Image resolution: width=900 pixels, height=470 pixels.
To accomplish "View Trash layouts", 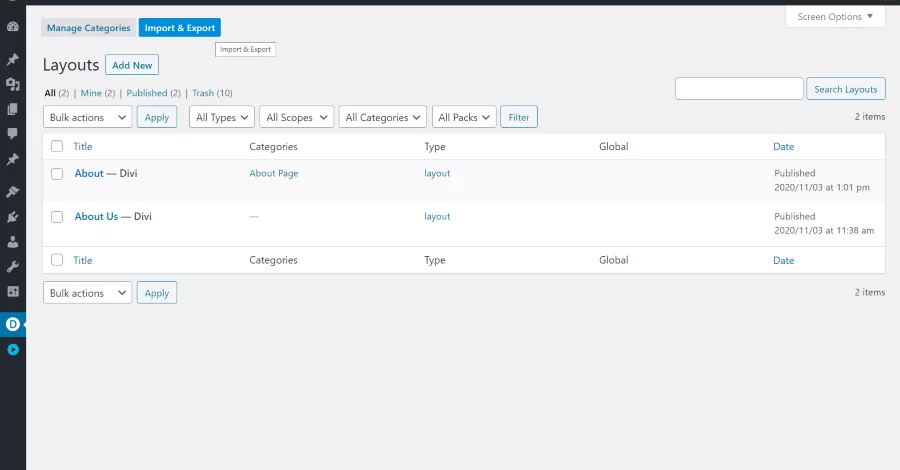I will point(203,93).
